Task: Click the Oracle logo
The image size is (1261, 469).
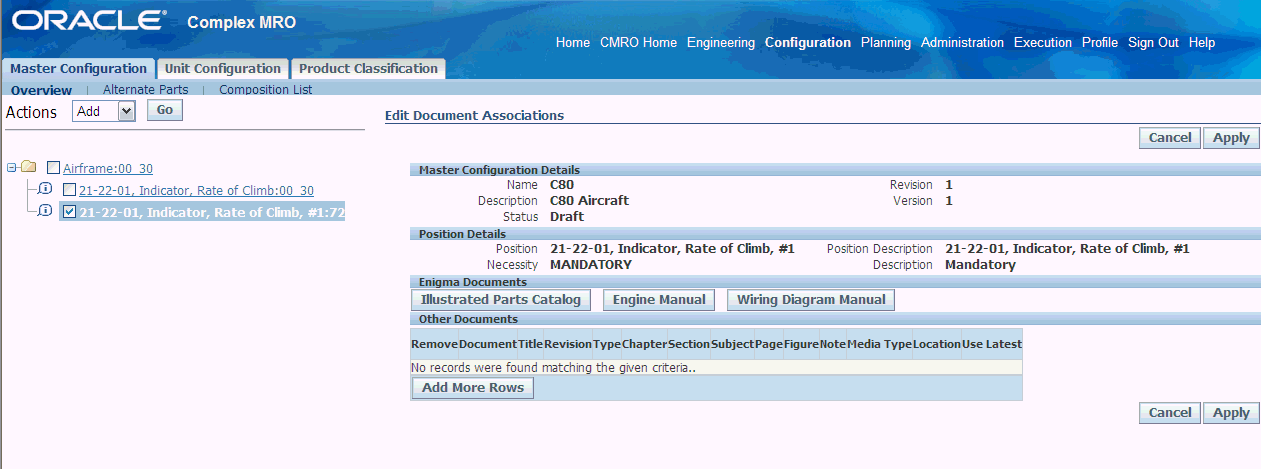Action: click(90, 20)
